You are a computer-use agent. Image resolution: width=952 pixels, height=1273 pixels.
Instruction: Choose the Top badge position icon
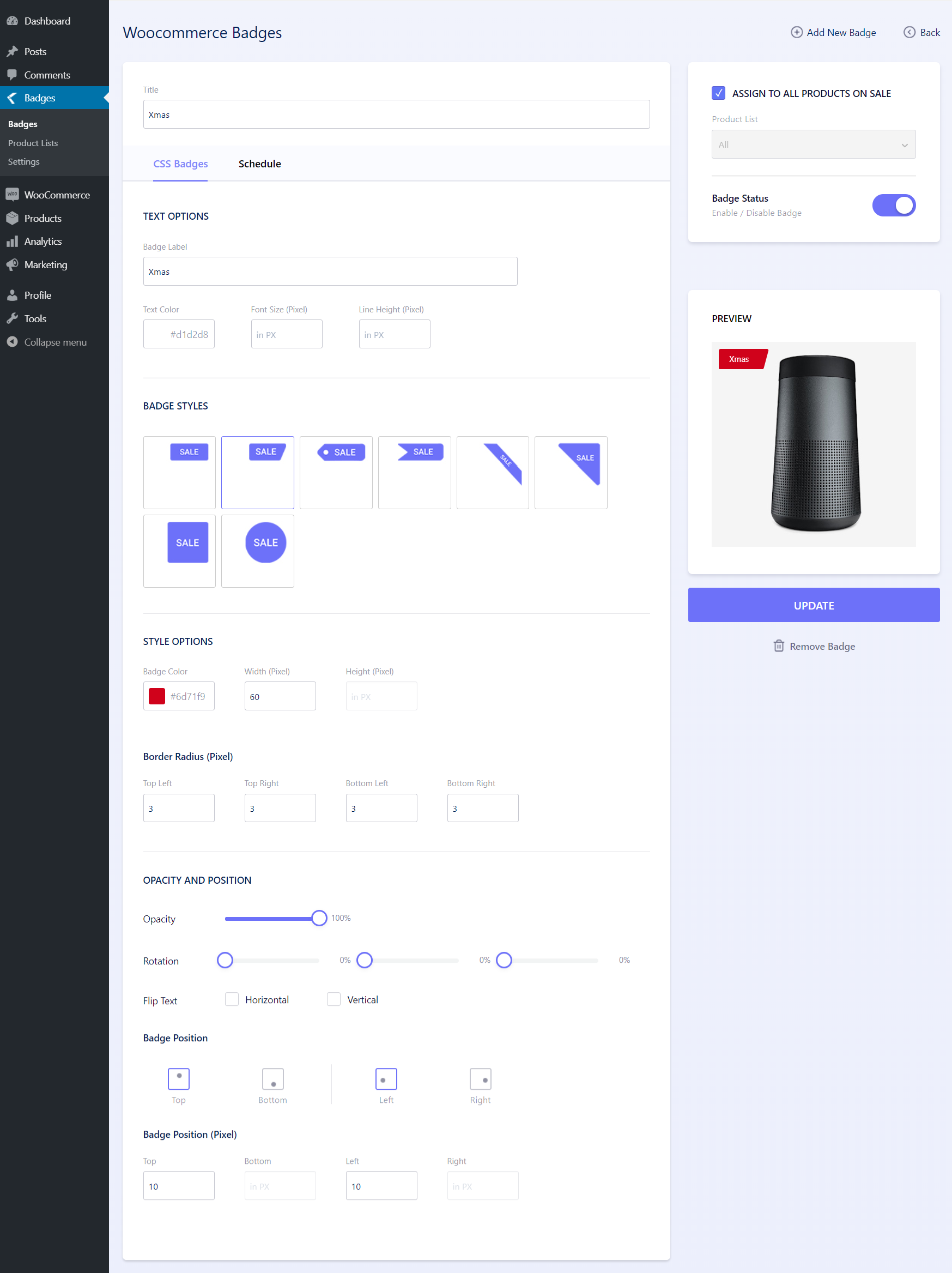(179, 1079)
